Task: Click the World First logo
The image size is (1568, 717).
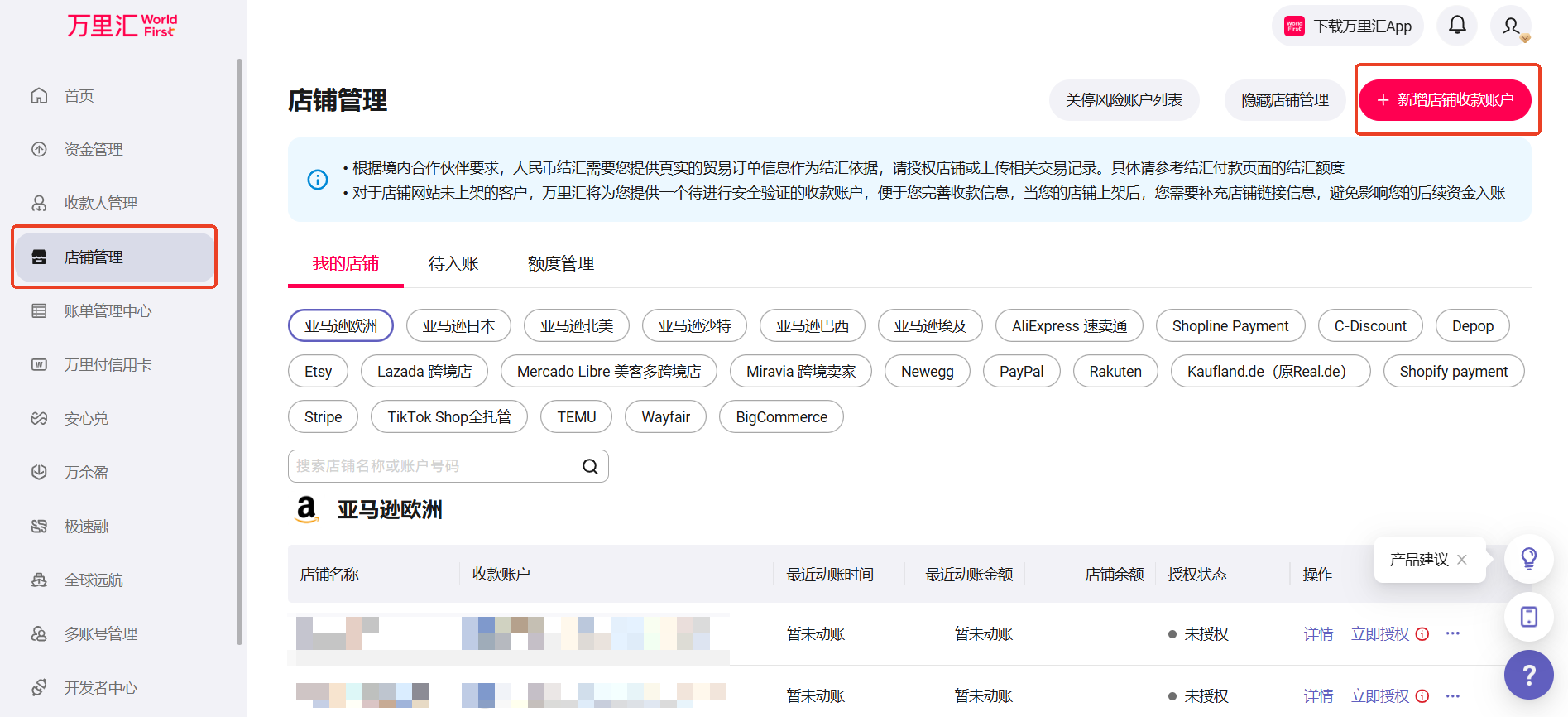Action: [122, 26]
